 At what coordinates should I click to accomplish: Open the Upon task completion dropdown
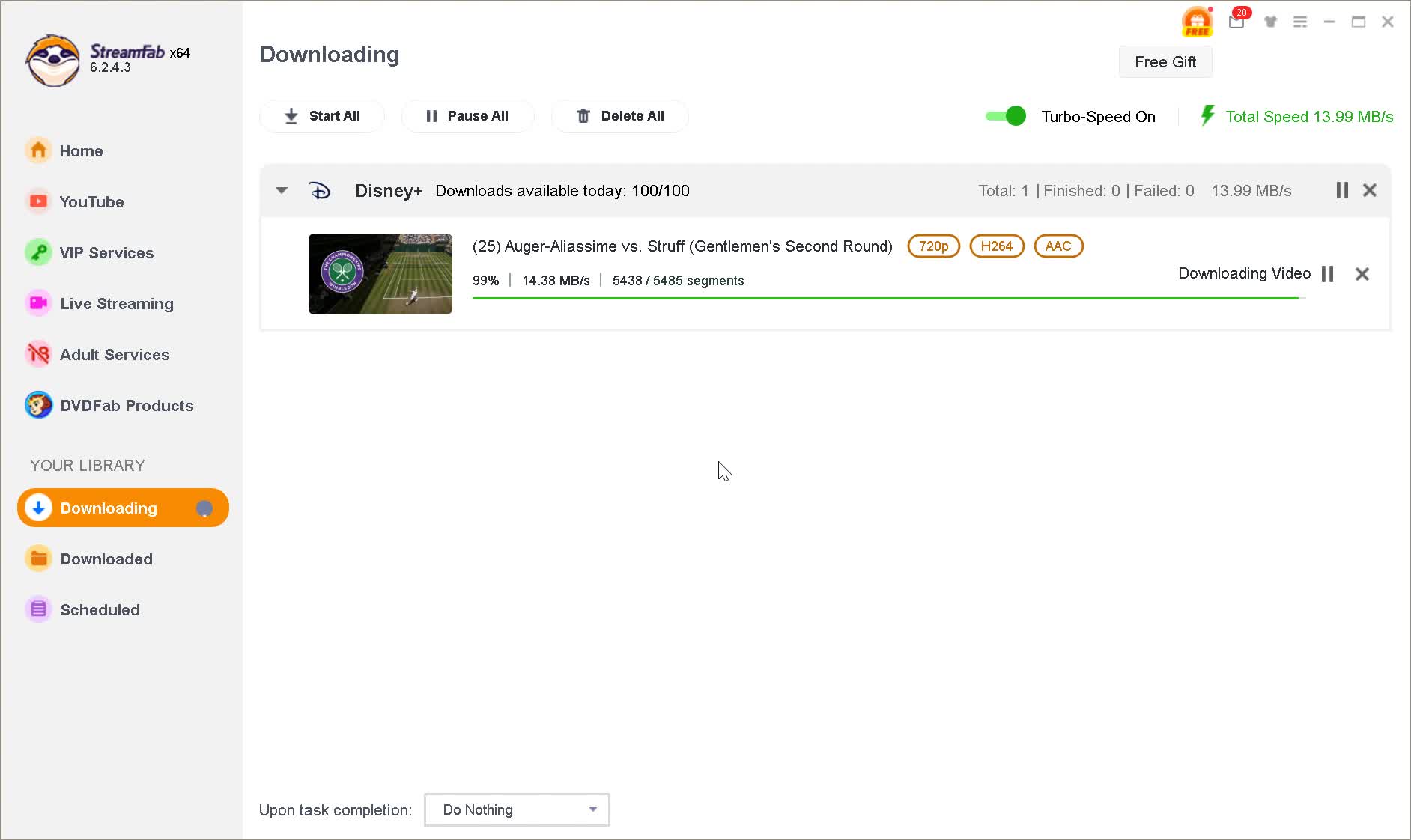pos(517,809)
